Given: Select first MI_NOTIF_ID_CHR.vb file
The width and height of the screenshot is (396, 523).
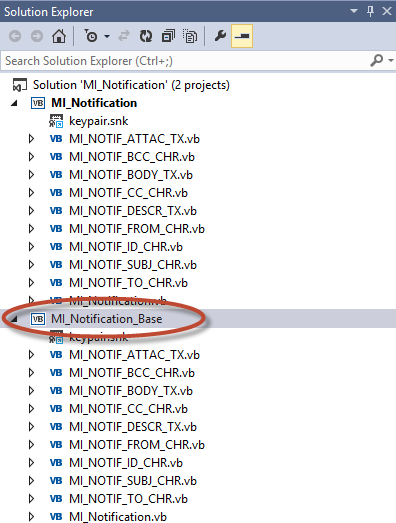Looking at the screenshot, I should click(126, 247).
